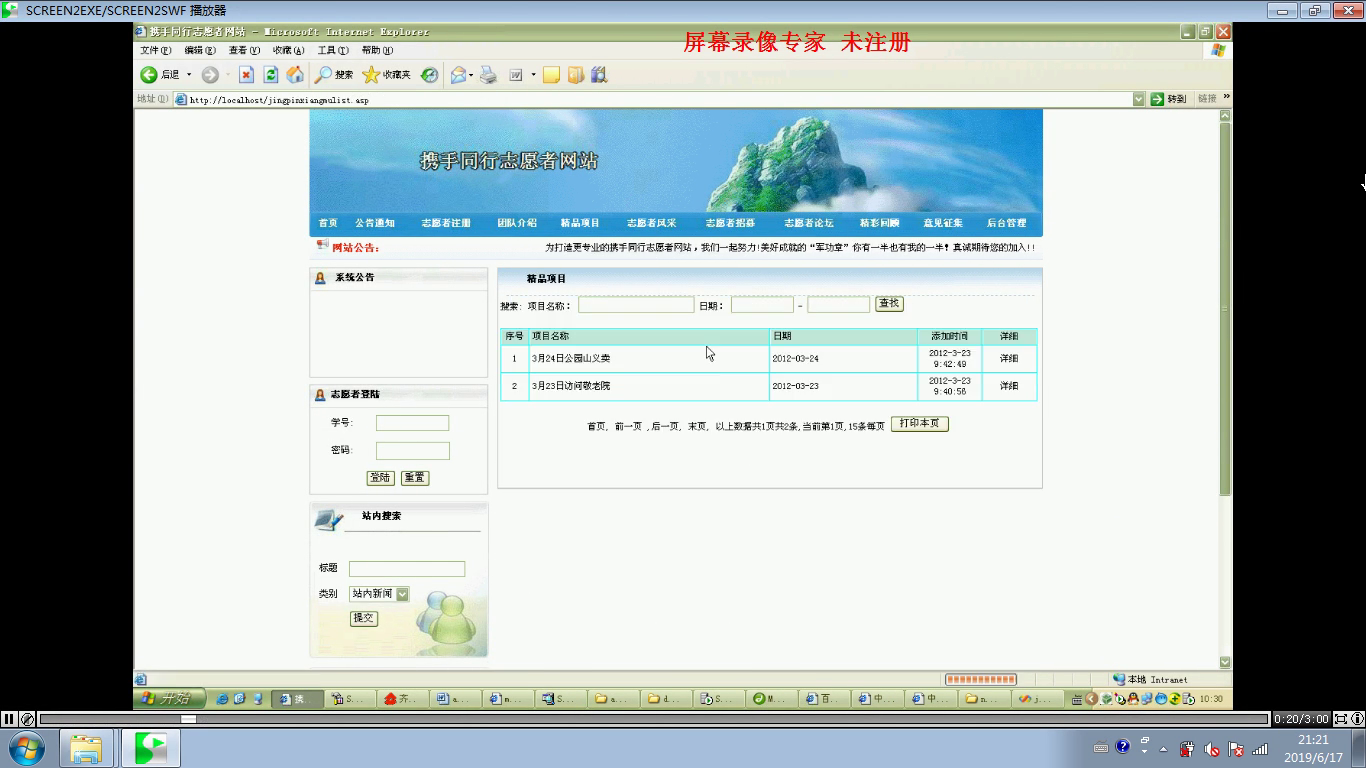Click the 标题 input in 站内搜索
This screenshot has height=768, width=1366.
pyautogui.click(x=407, y=569)
